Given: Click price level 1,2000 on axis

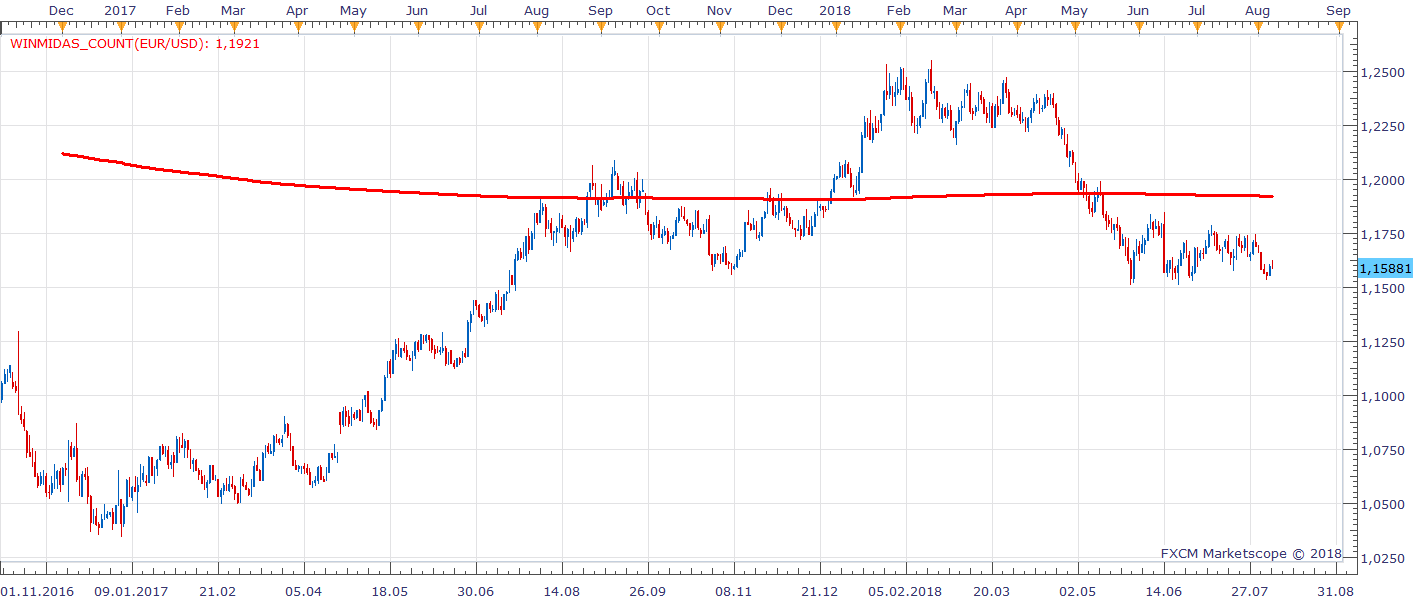Looking at the screenshot, I should pyautogui.click(x=1383, y=180).
